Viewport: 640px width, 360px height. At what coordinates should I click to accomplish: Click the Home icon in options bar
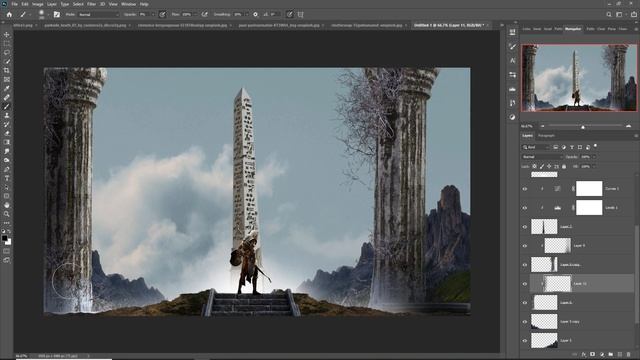9,14
